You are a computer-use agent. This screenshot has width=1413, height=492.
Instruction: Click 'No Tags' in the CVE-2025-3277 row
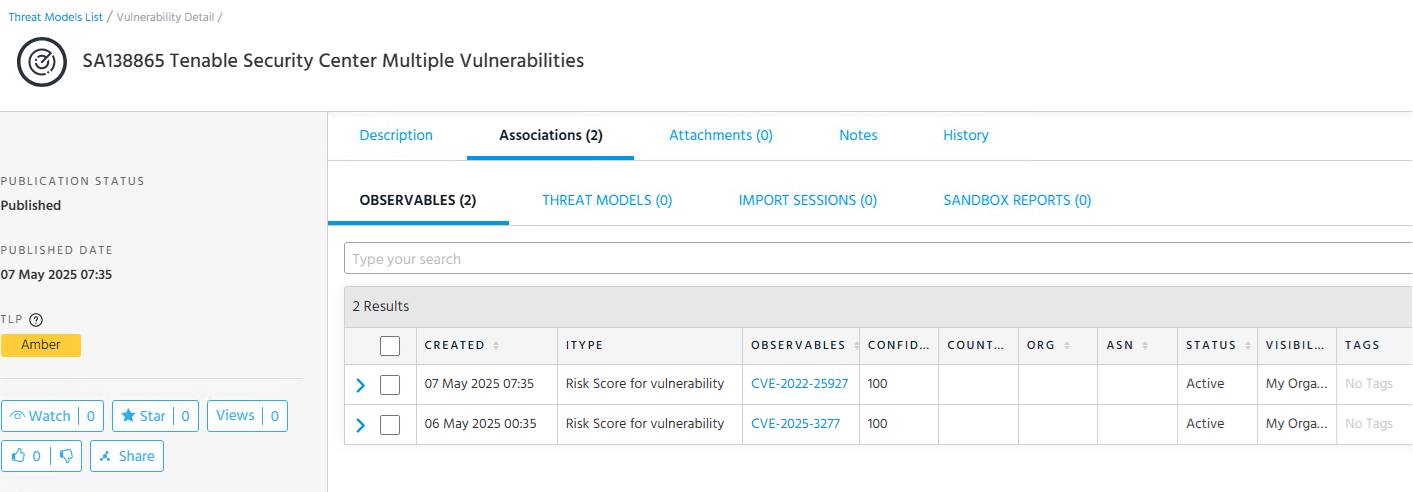pos(1369,423)
